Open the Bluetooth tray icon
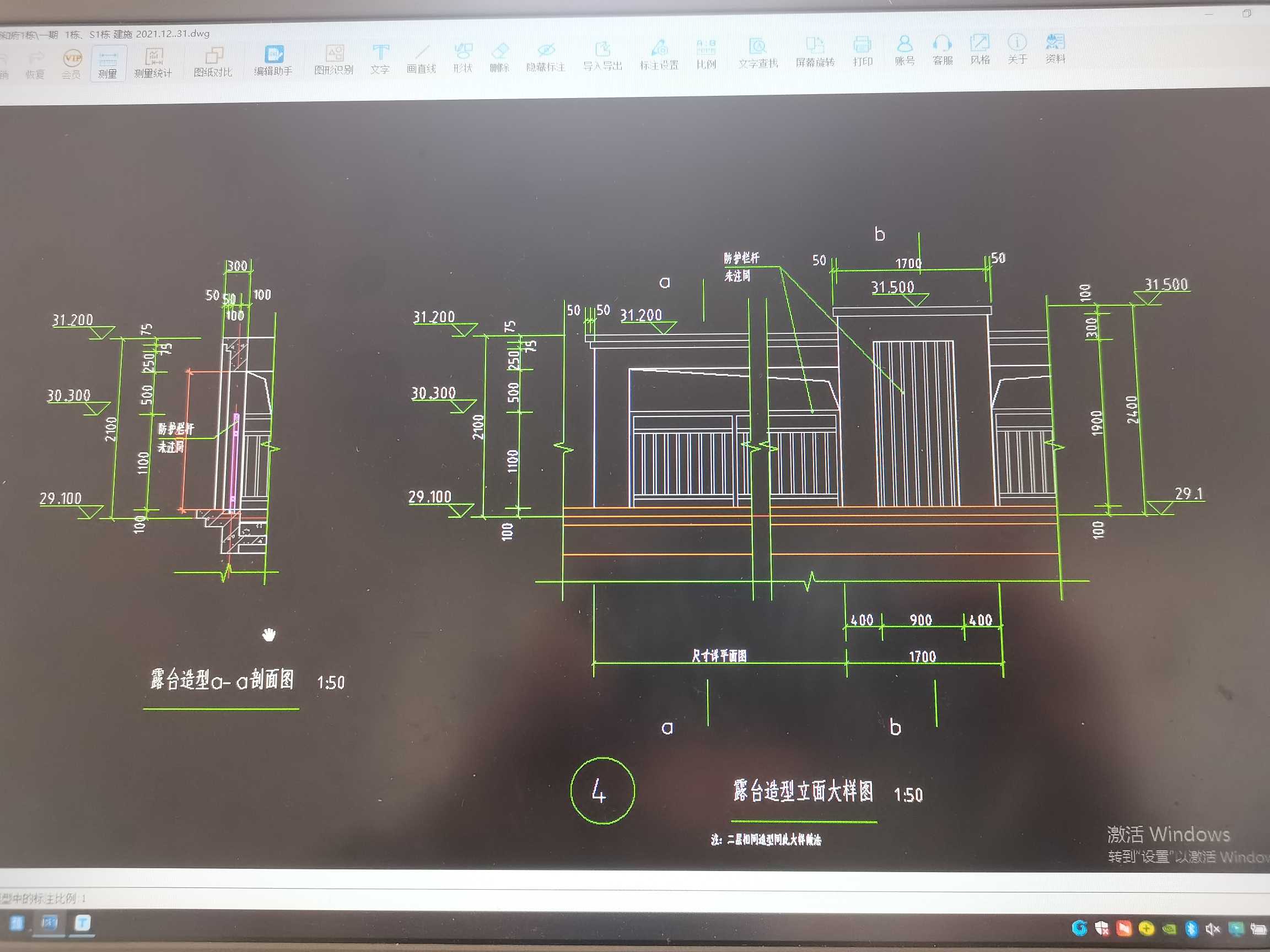Screen dimensions: 1270x952 [1191, 928]
